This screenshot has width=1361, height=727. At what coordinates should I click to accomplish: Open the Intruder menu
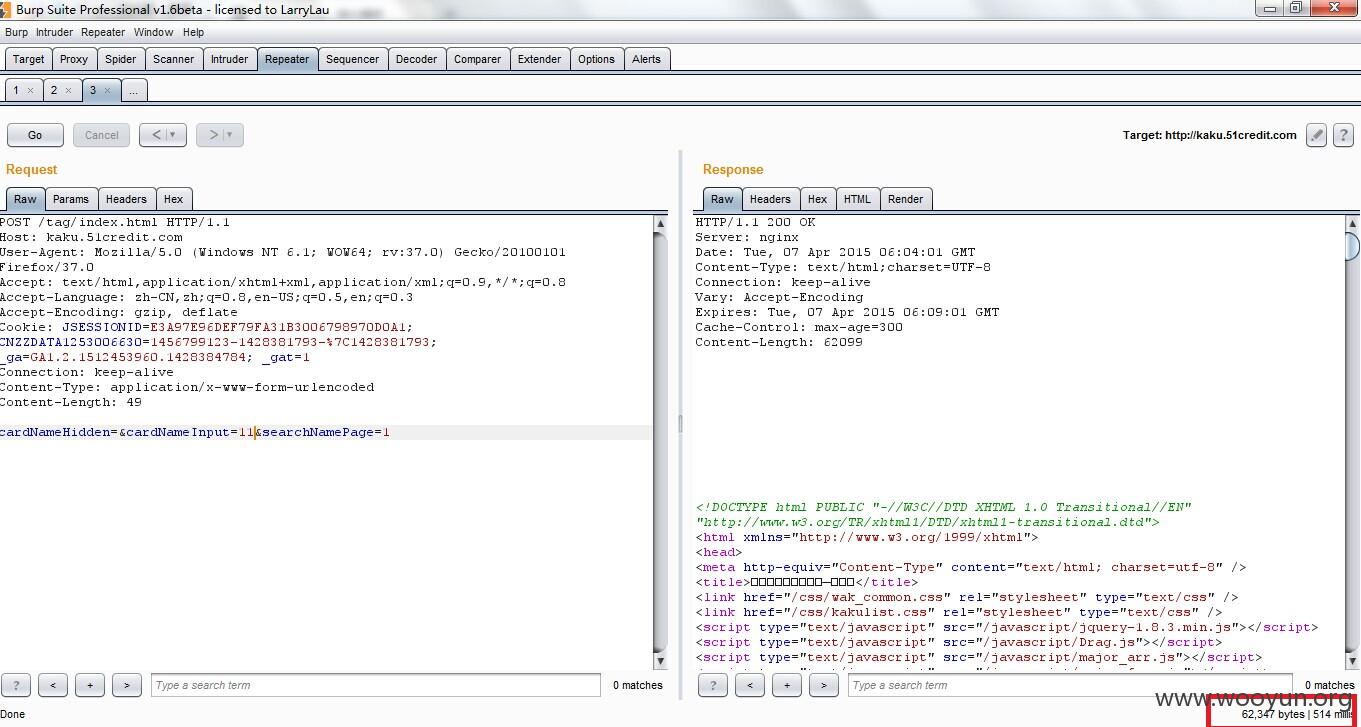55,32
